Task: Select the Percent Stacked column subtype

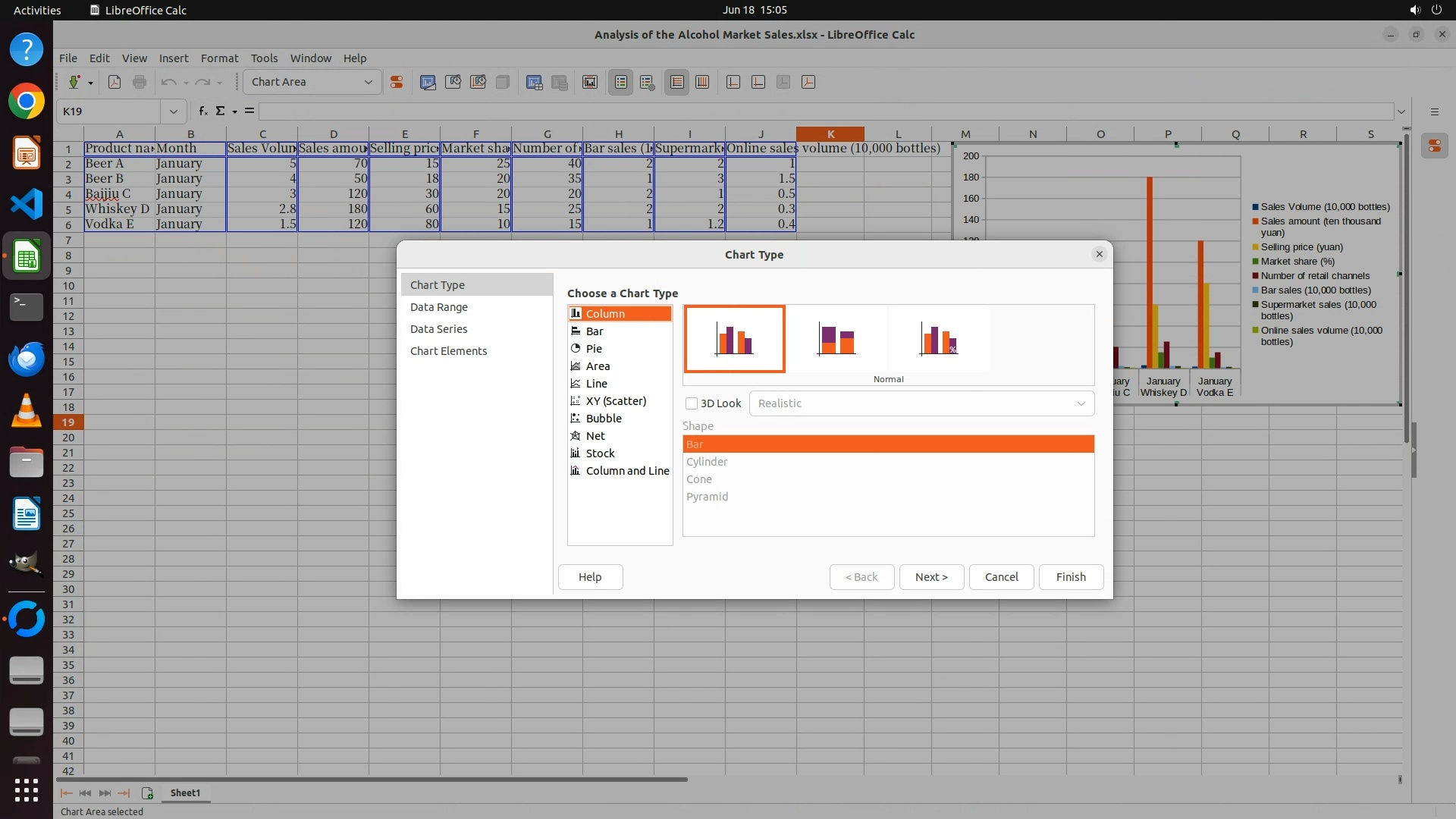Action: (939, 339)
